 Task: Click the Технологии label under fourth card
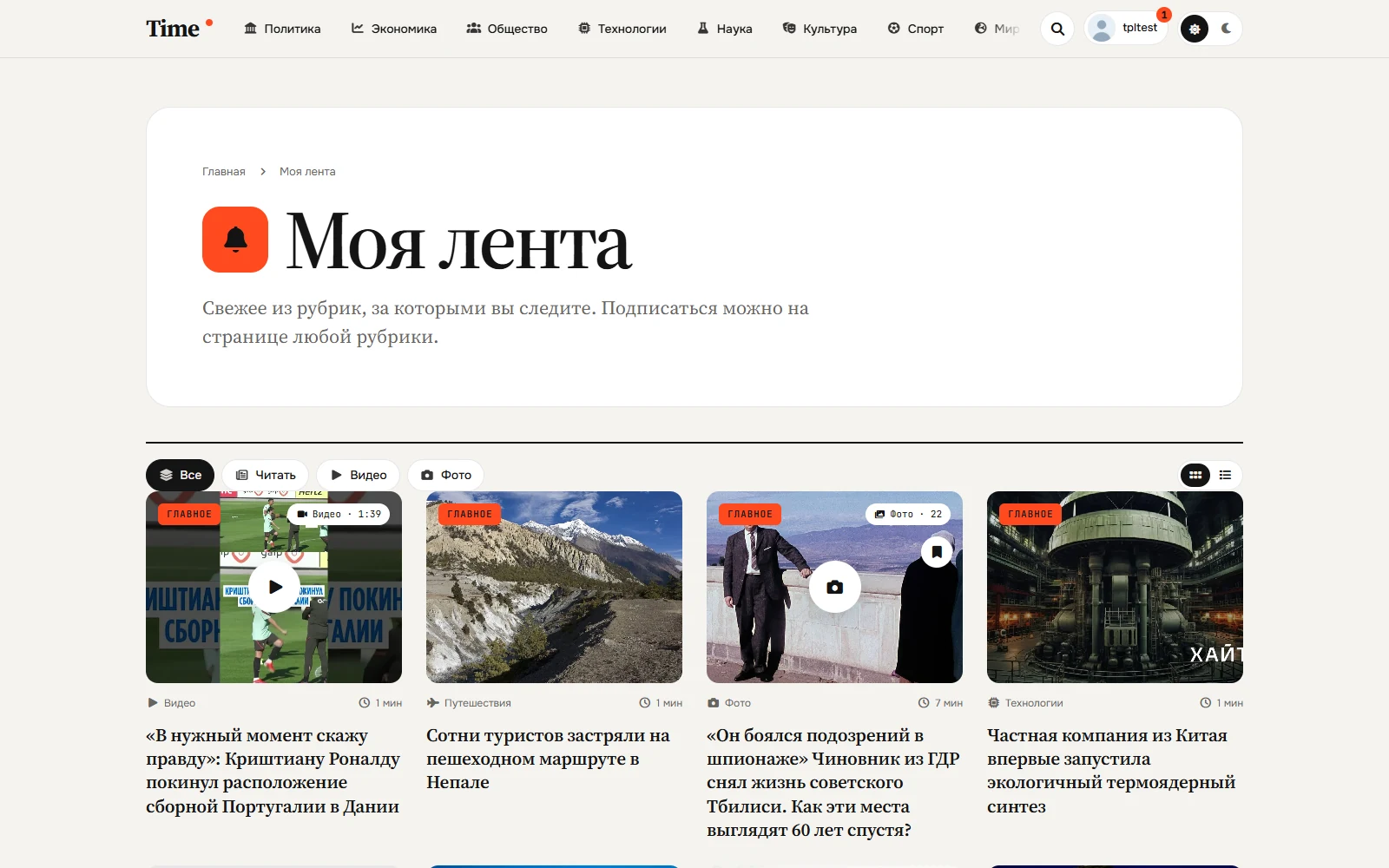1025,703
